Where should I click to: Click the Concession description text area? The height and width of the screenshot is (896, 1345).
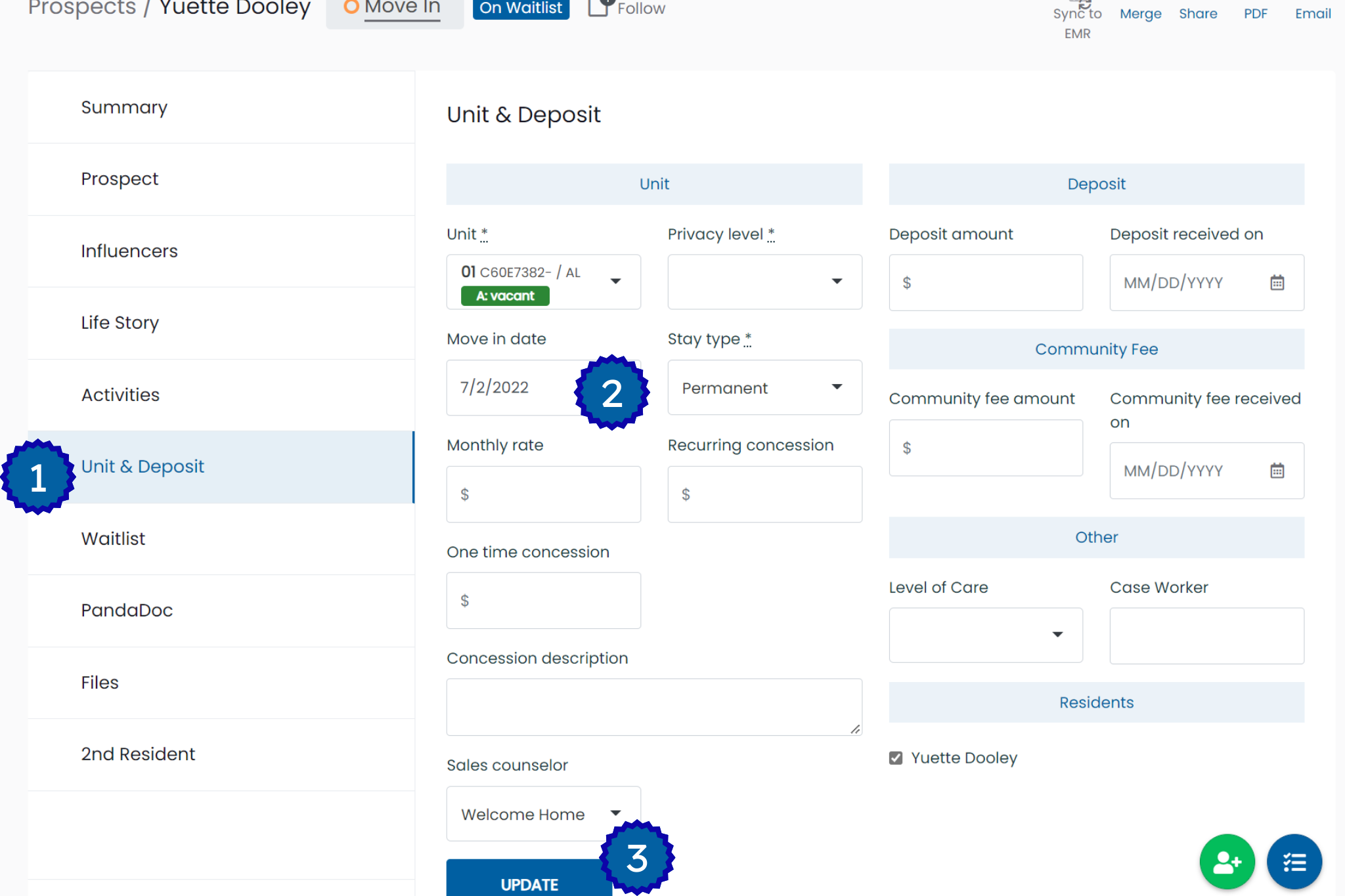(x=654, y=707)
